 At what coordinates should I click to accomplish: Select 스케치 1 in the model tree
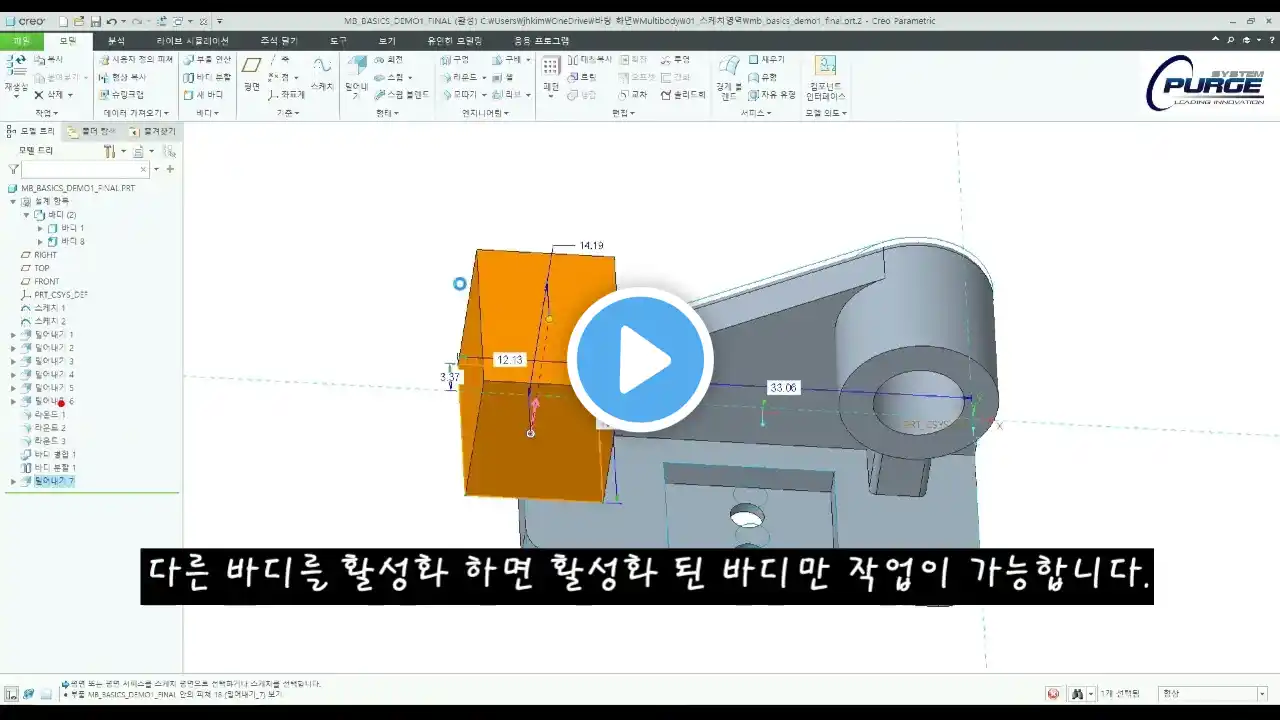pos(43,308)
